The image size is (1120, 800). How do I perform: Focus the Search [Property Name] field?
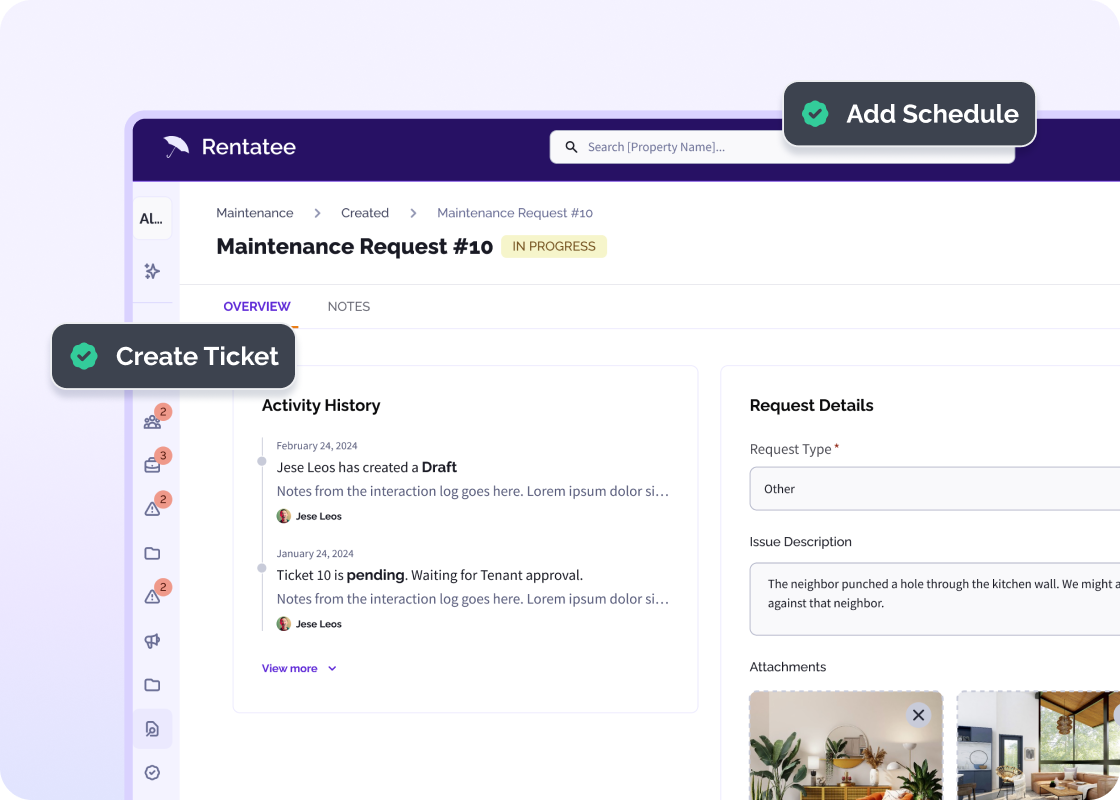point(782,147)
